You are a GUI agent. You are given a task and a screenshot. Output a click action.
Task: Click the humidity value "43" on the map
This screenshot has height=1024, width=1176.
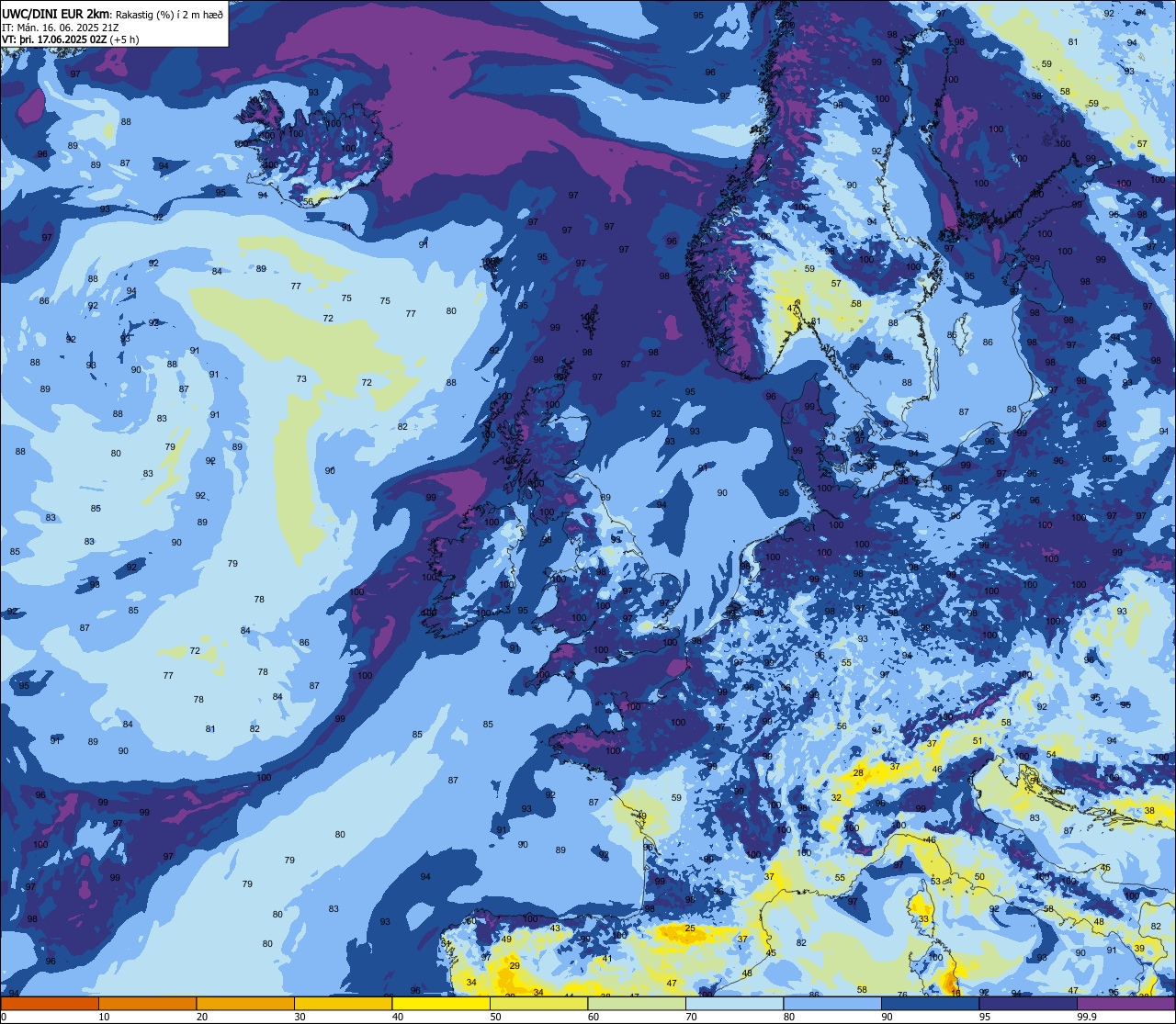coord(555,928)
